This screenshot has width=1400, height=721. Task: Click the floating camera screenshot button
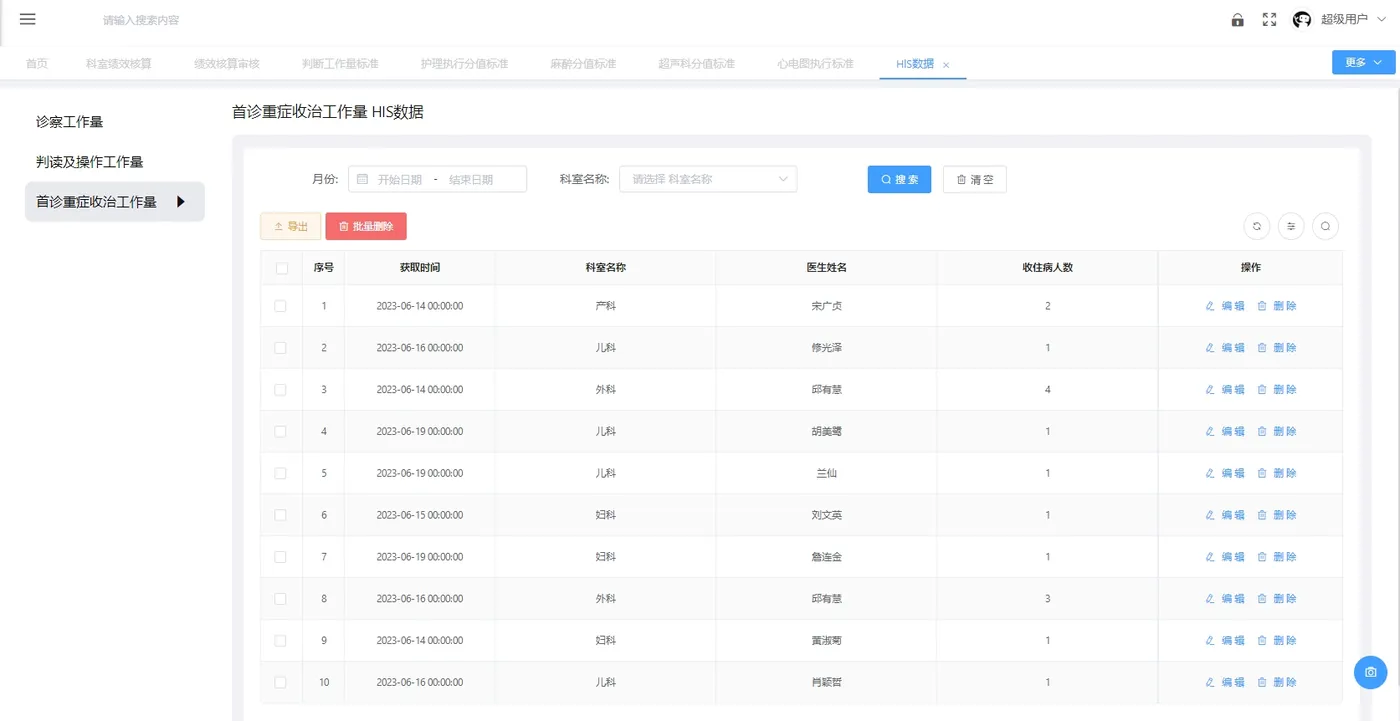(x=1371, y=672)
